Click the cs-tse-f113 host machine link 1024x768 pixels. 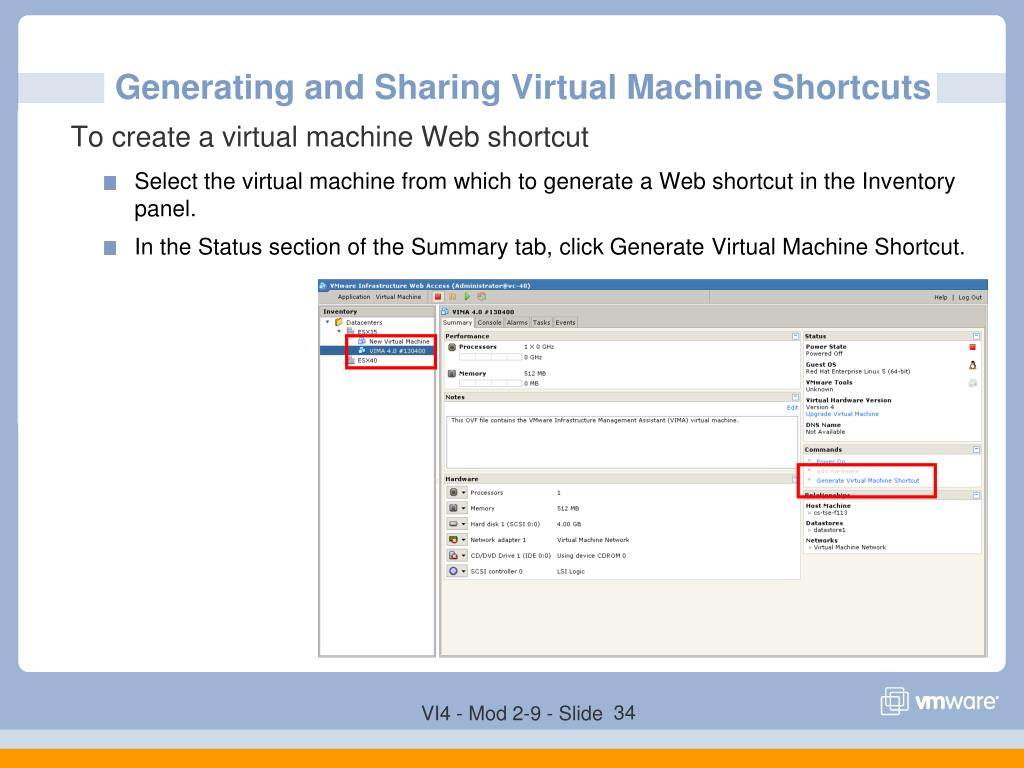pos(830,513)
